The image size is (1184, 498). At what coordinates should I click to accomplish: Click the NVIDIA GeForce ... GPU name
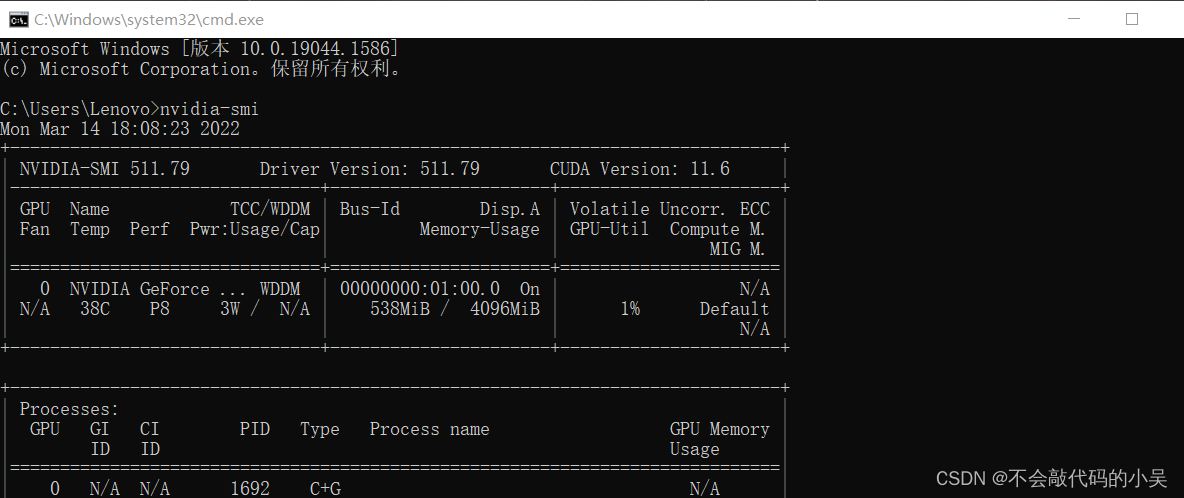(x=157, y=289)
